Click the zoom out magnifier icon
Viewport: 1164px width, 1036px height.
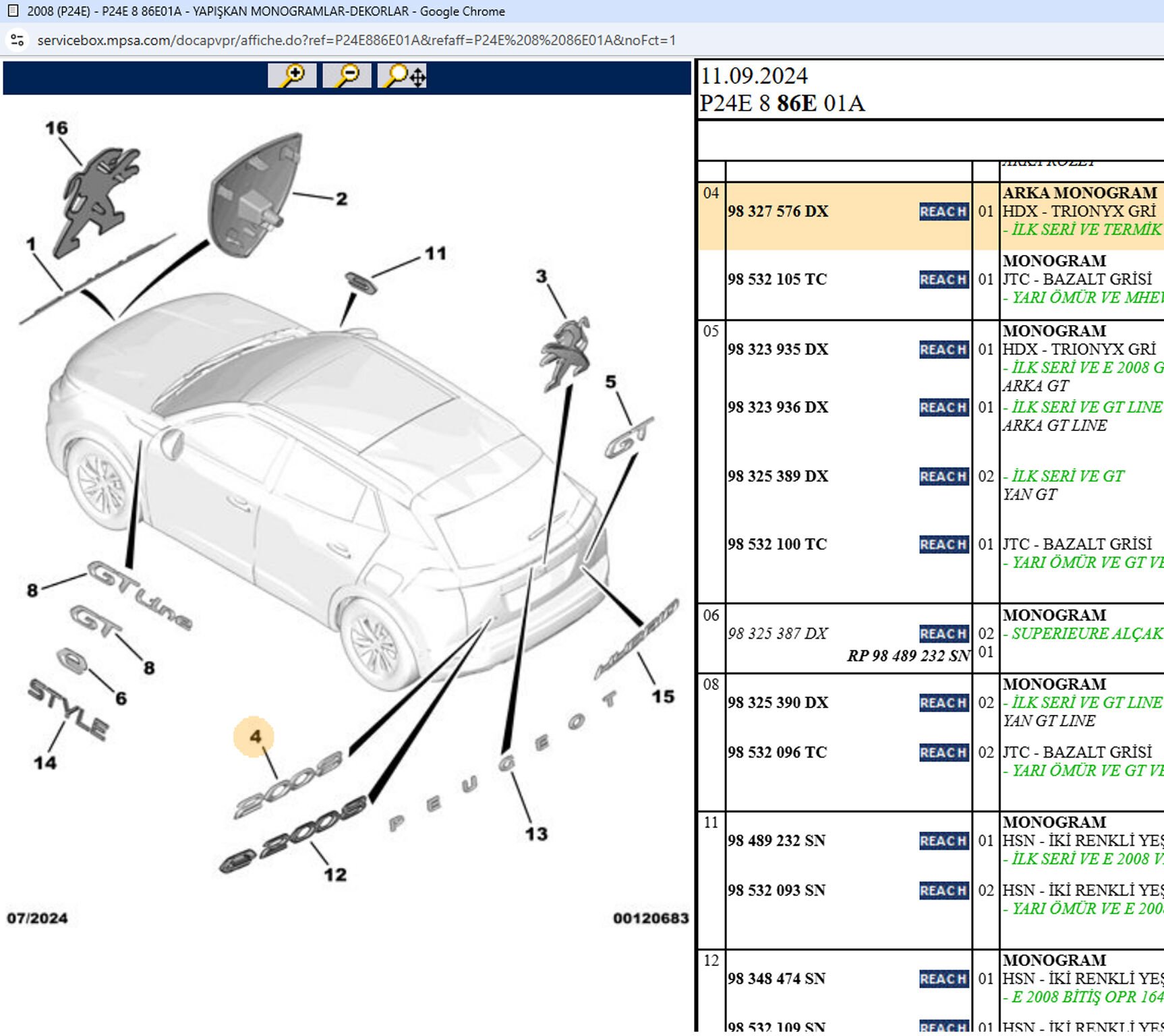coord(347,76)
